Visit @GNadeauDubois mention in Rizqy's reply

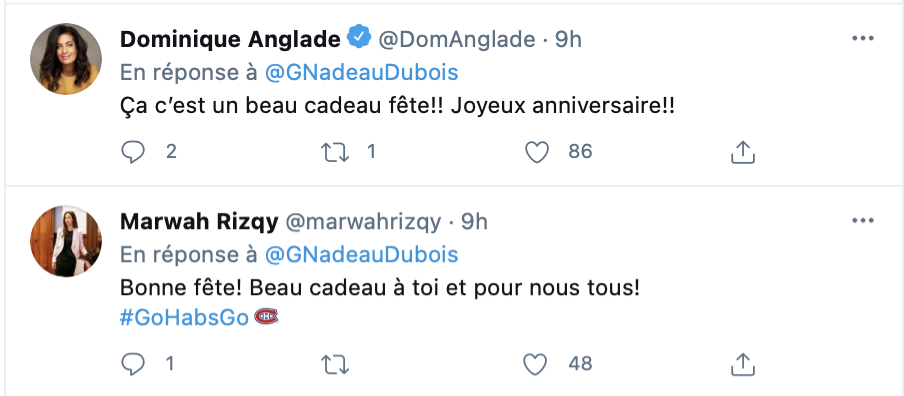click(361, 255)
